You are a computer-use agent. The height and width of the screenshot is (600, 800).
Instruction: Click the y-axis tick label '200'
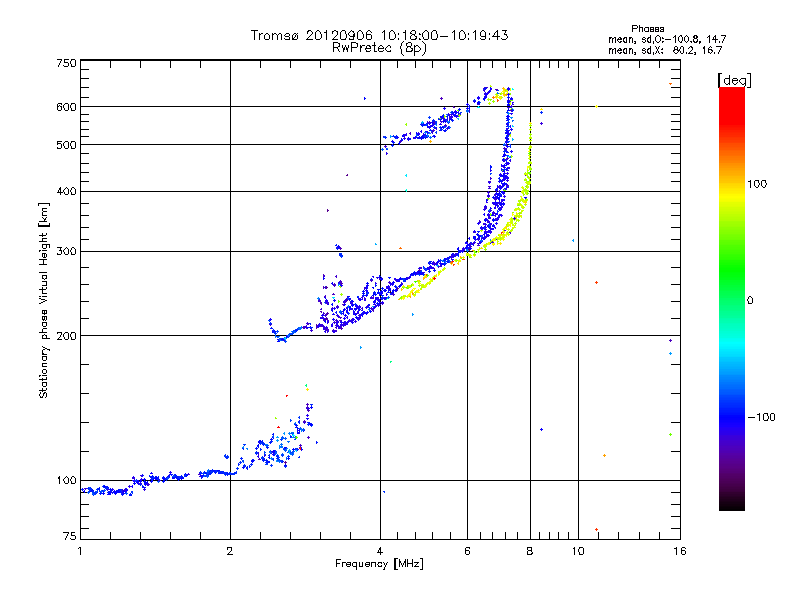point(66,336)
